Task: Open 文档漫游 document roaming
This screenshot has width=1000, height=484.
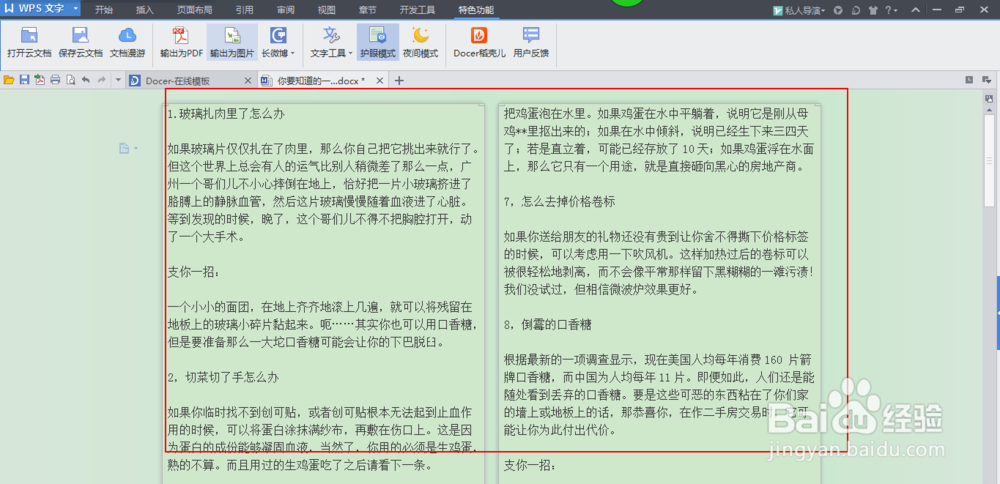Action: [127, 42]
